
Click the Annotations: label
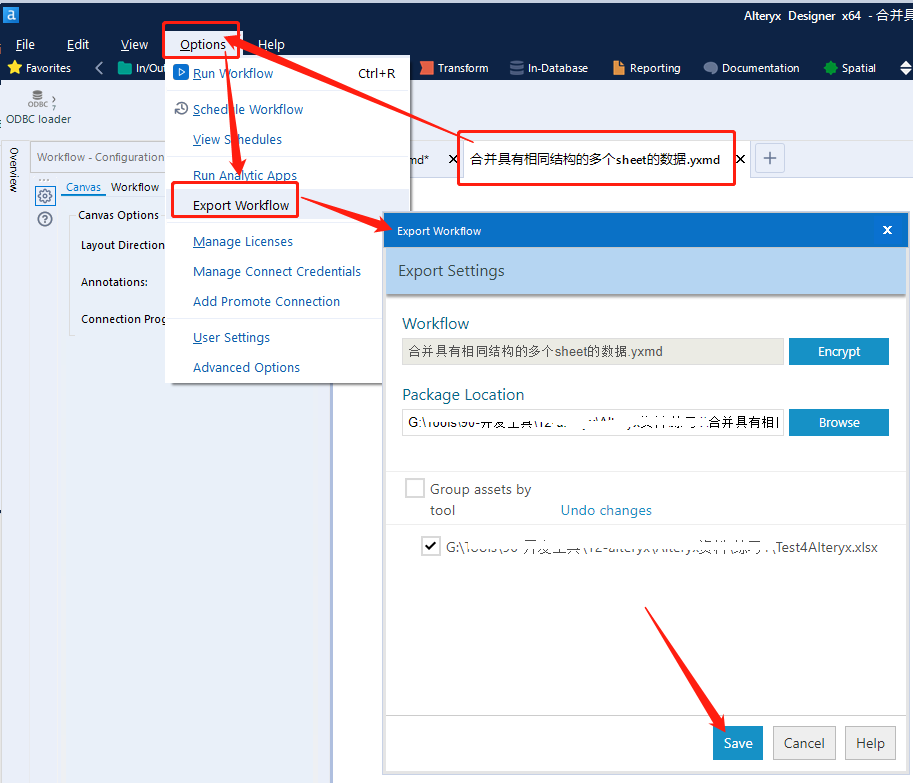click(114, 282)
